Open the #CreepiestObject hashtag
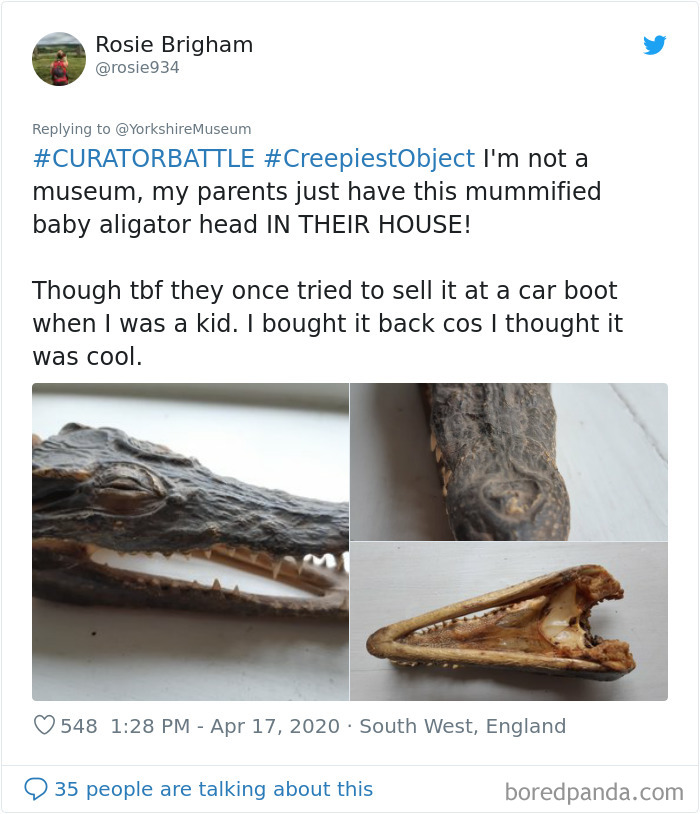 click(364, 158)
